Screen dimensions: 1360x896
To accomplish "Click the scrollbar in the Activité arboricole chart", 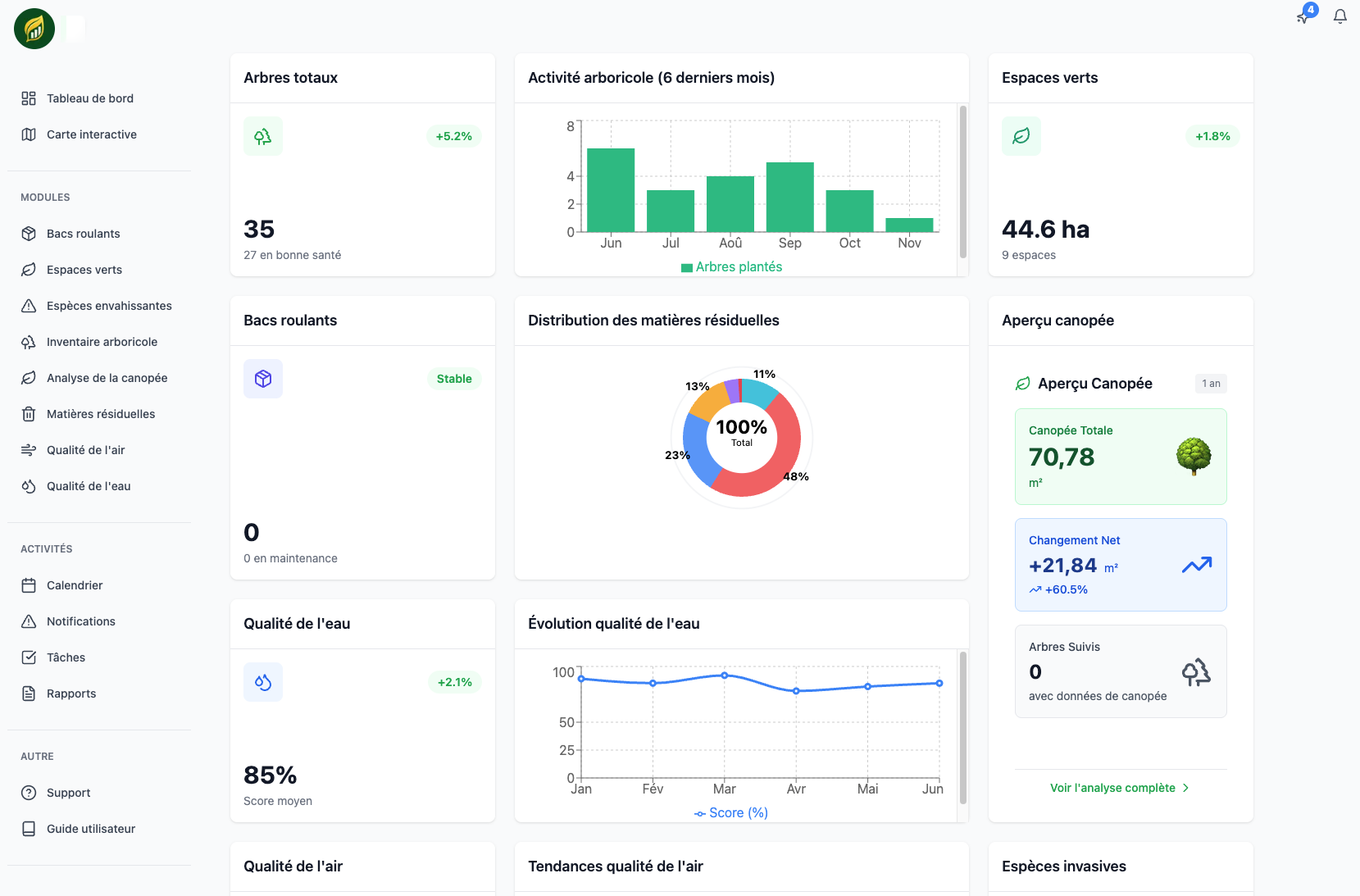I will pos(963,182).
